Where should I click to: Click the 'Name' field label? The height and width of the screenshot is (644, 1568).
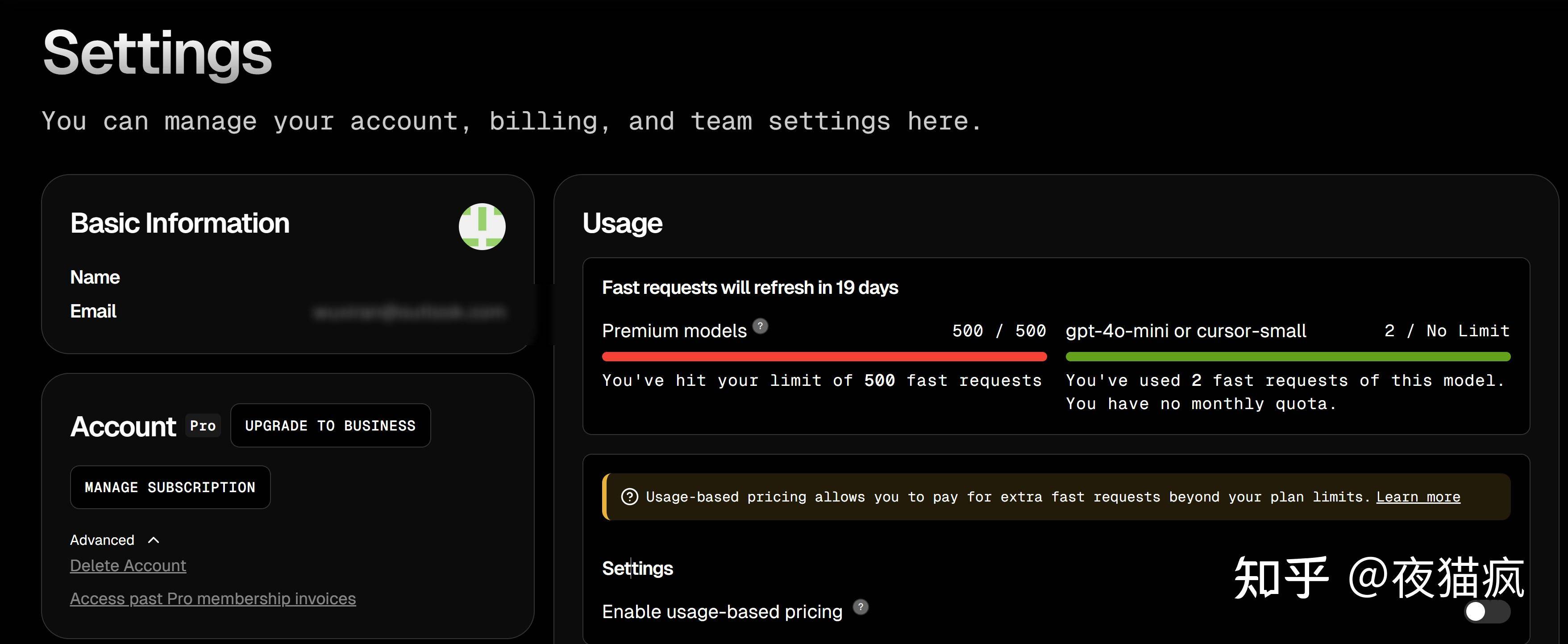point(95,277)
